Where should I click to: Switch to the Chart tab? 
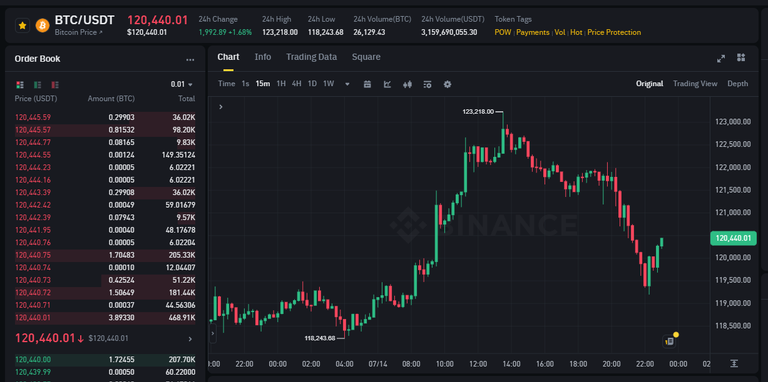click(228, 57)
